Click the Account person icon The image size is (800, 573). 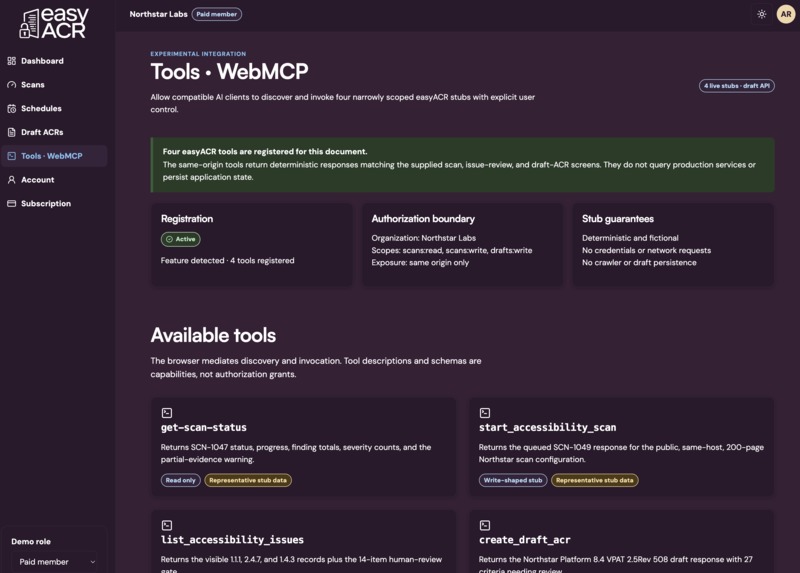tap(12, 180)
